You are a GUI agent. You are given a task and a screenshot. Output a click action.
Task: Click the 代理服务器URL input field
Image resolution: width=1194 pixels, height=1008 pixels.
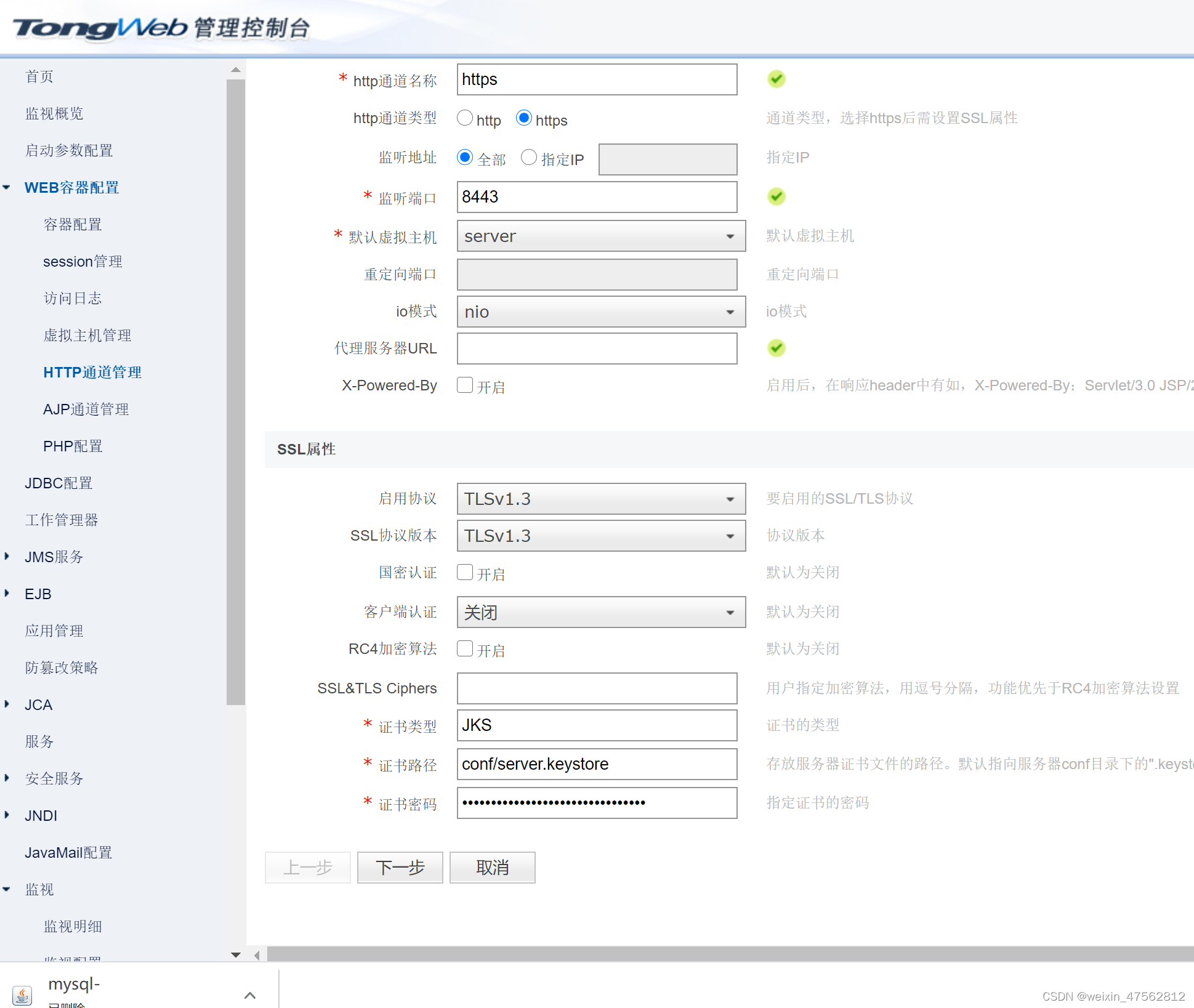click(597, 349)
